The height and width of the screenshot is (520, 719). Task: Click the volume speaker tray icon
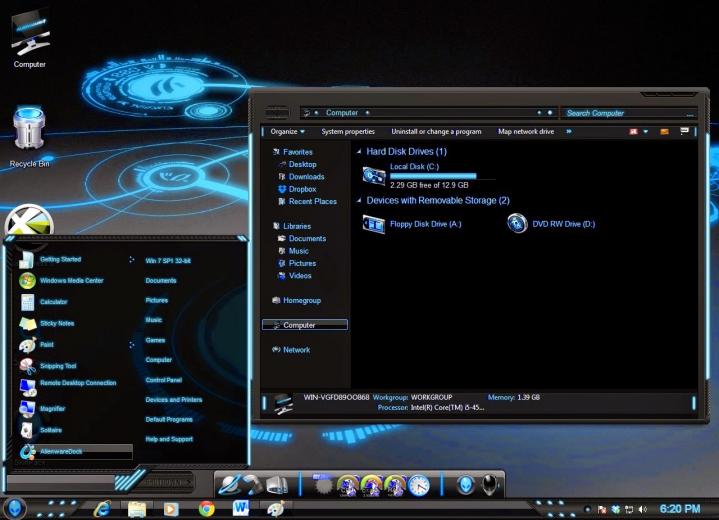coord(643,509)
